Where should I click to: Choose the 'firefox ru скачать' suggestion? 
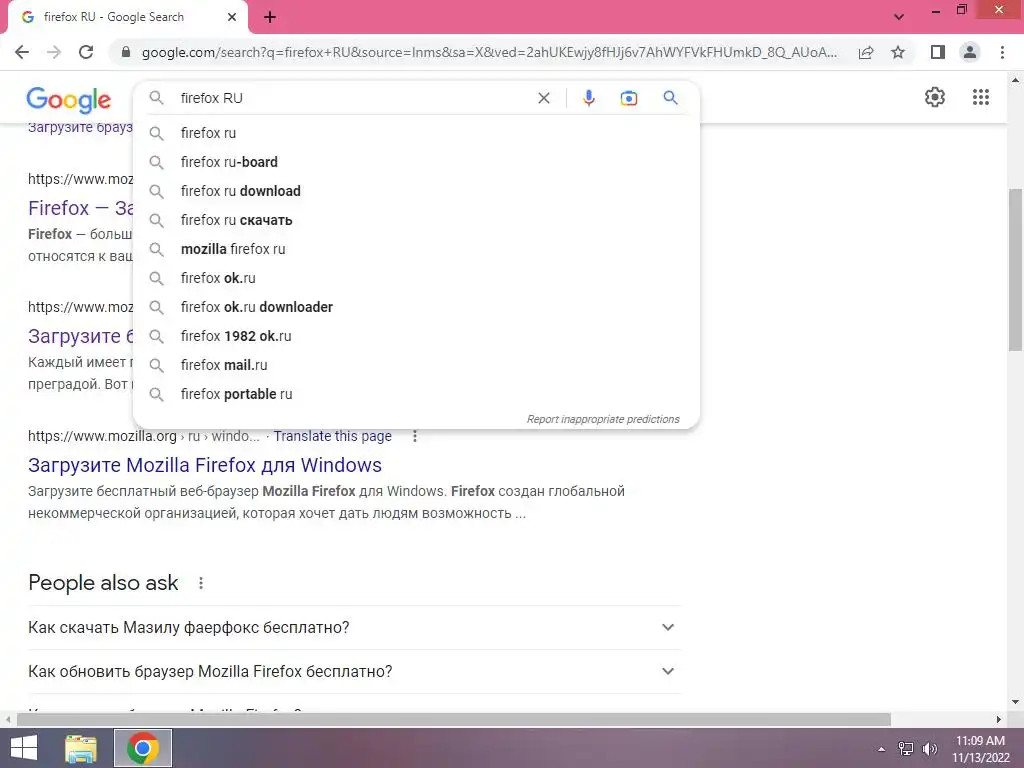point(416,220)
